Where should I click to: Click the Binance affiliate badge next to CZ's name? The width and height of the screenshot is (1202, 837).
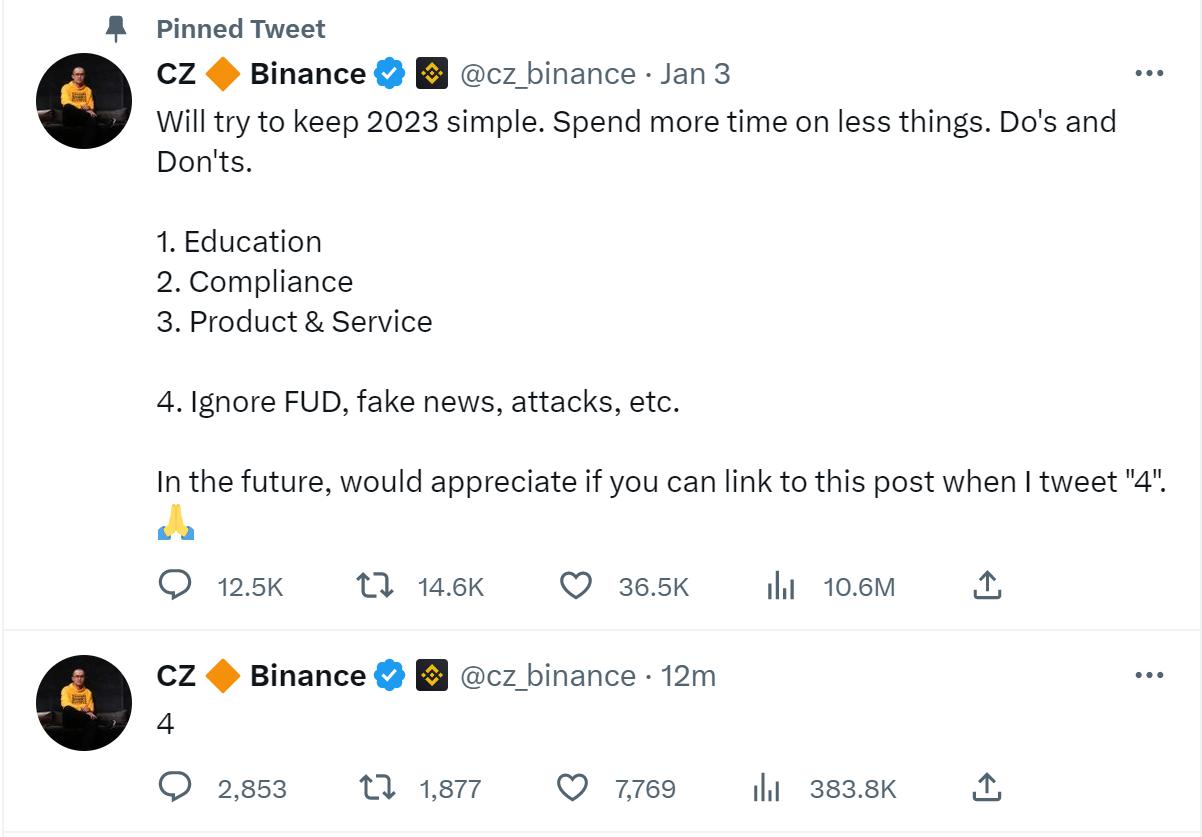[431, 74]
